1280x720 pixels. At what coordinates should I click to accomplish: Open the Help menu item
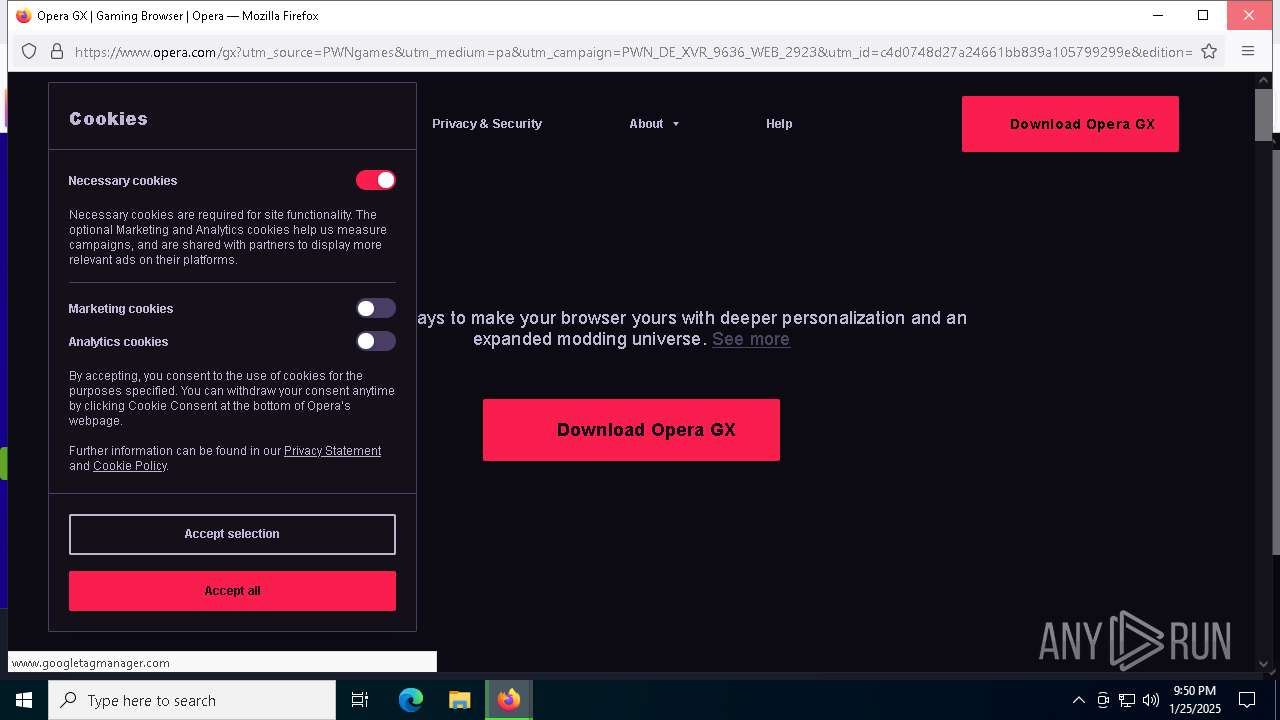tap(779, 124)
